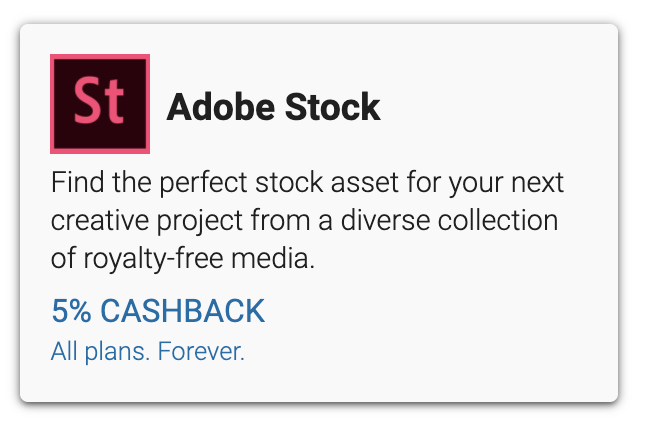Screen dimensions: 650x432
Task: Click the word Forever in blue subtext
Action: 201,351
